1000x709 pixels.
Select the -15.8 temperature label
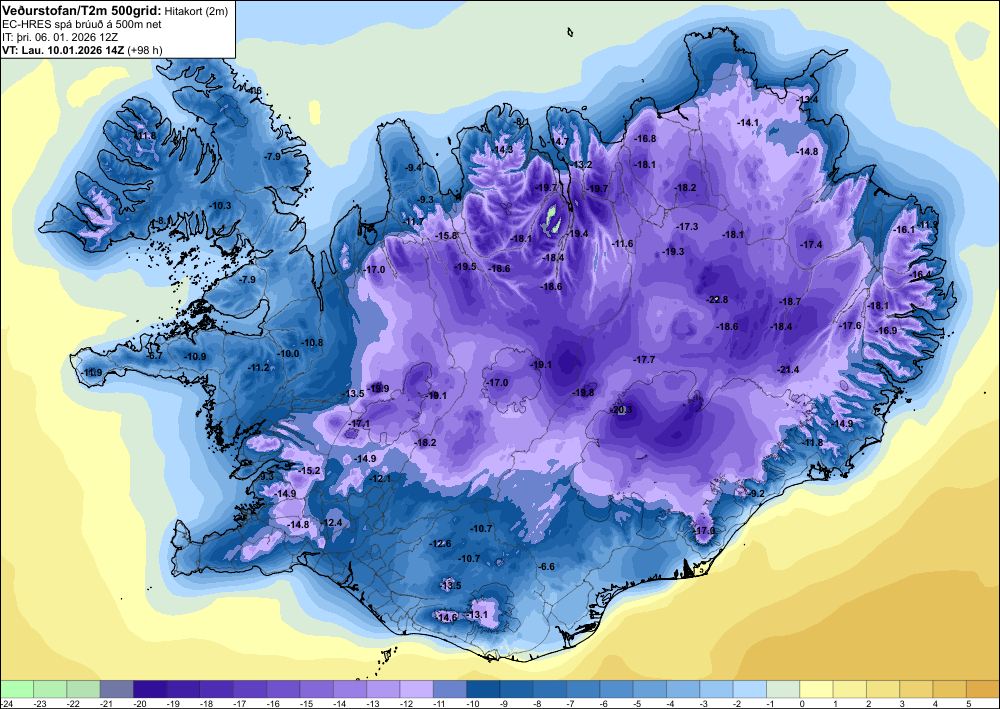[446, 236]
